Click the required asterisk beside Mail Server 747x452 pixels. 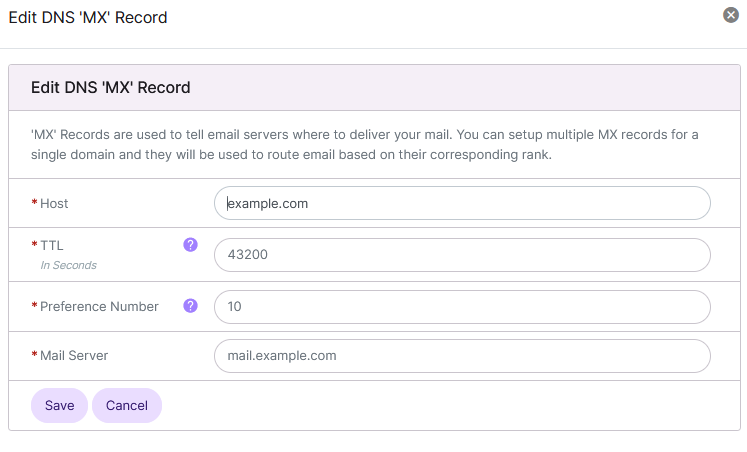click(x=35, y=355)
